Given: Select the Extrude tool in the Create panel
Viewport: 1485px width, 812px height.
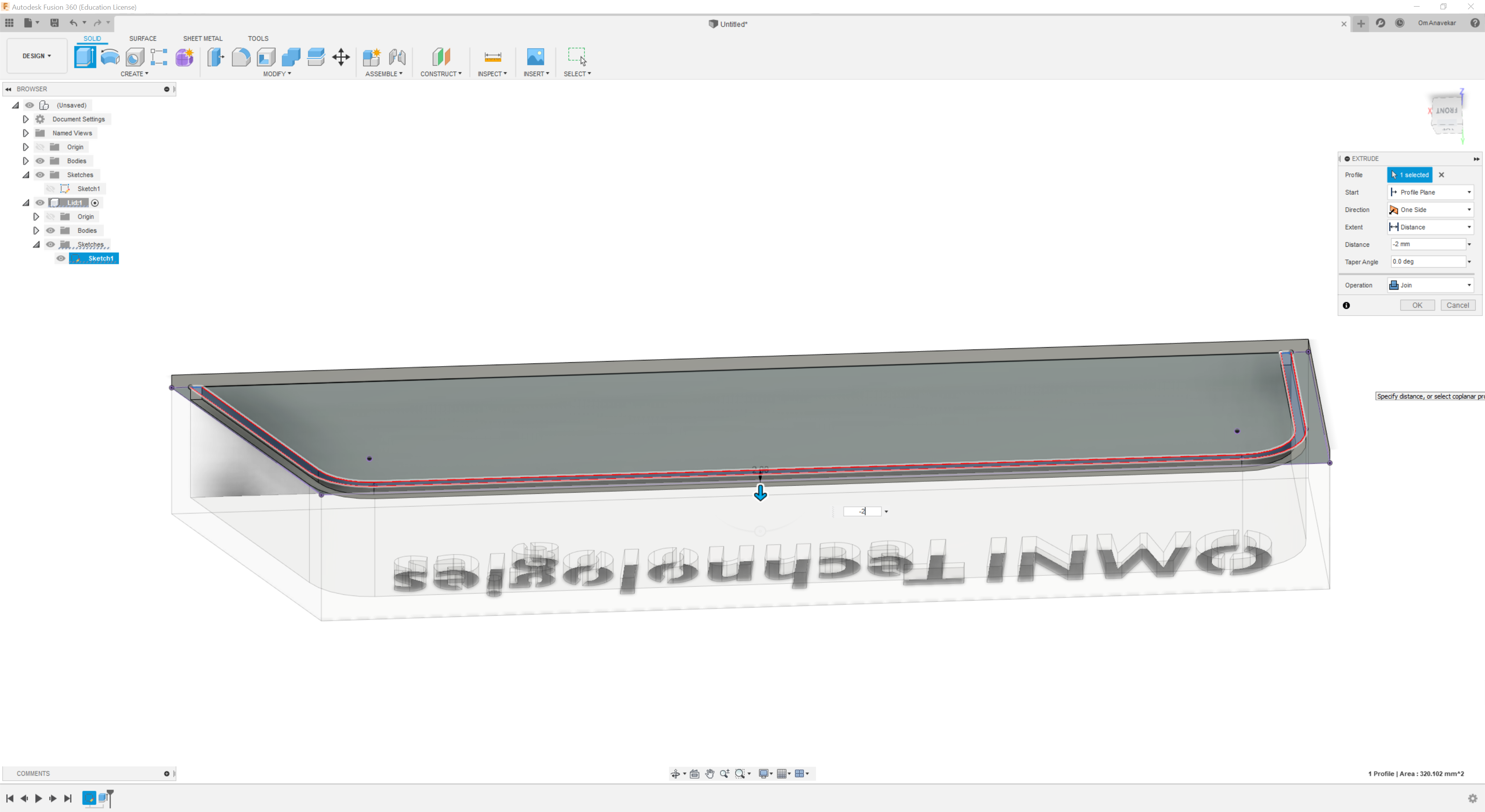Looking at the screenshot, I should (85, 57).
